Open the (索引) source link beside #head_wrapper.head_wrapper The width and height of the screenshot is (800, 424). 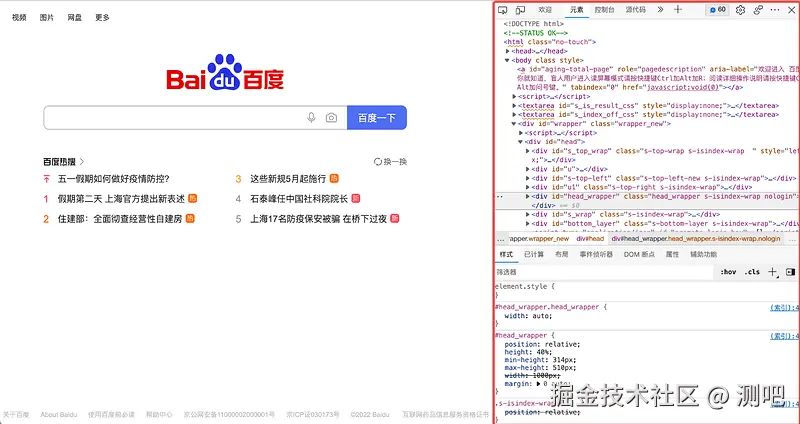785,308
